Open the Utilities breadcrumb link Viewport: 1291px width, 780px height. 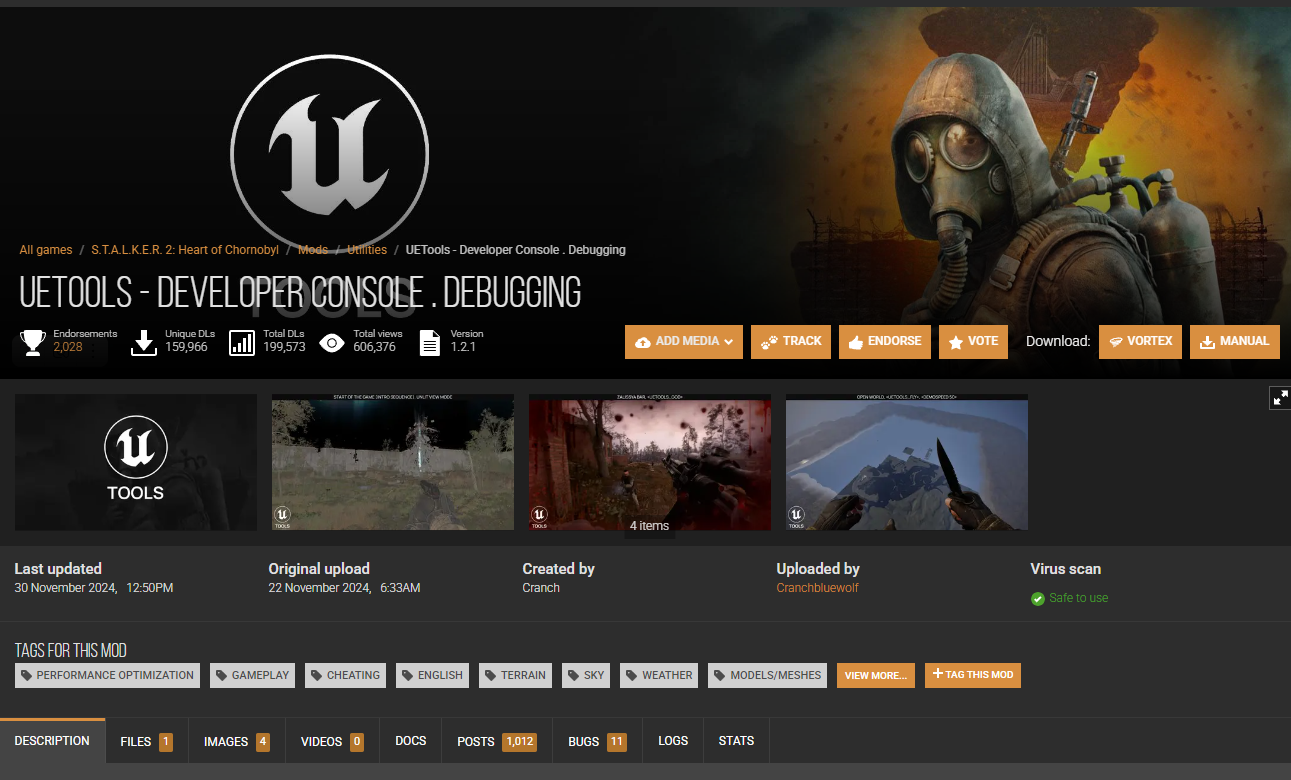pyautogui.click(x=367, y=250)
